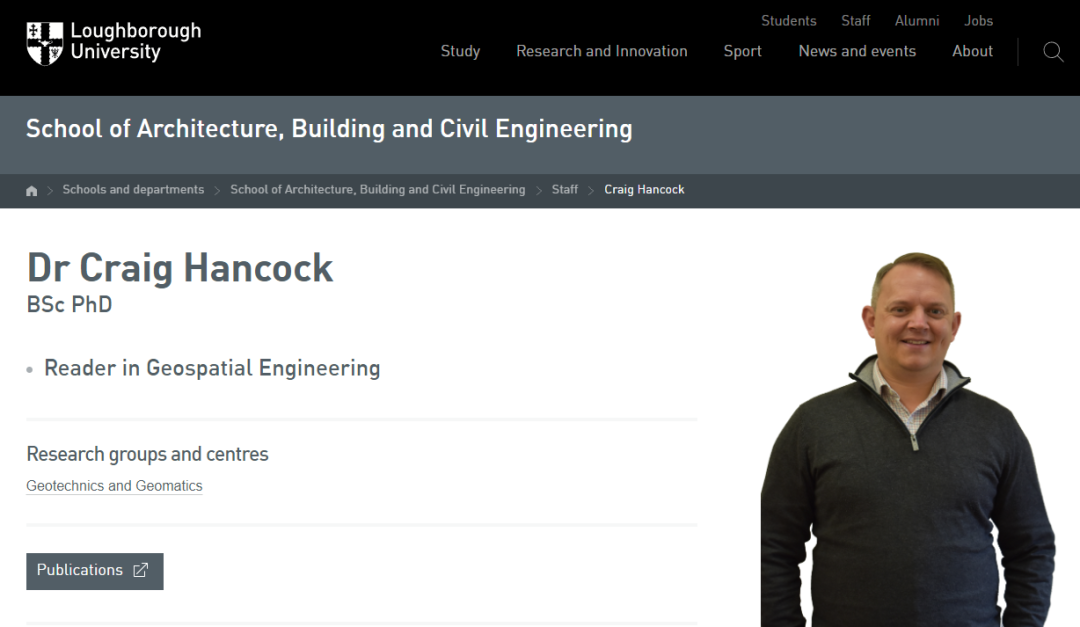
Task: Open School of Architecture breadcrumb link
Action: pyautogui.click(x=377, y=189)
